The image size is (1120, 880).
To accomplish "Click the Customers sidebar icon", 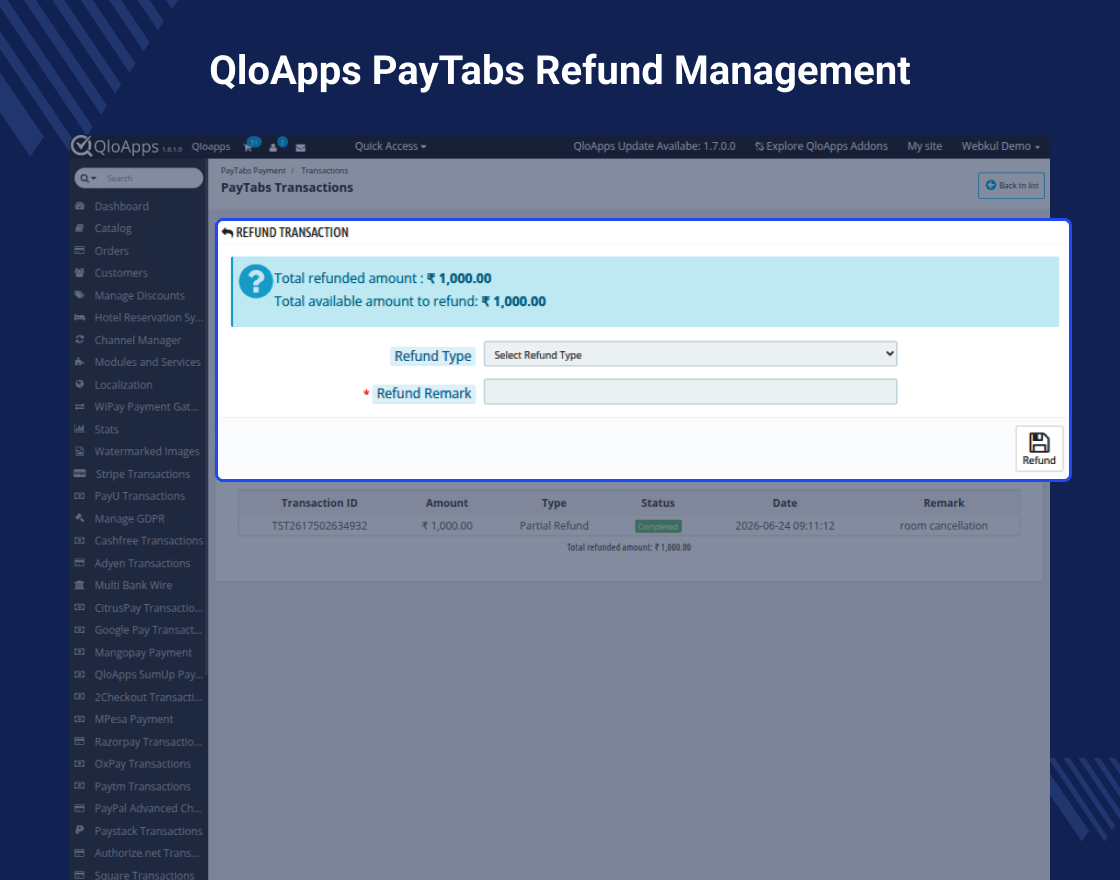I will click(x=79, y=273).
